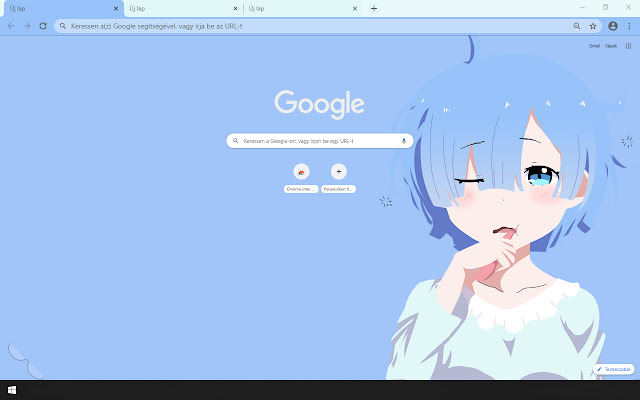Close the second Új lap tab

coord(235,9)
